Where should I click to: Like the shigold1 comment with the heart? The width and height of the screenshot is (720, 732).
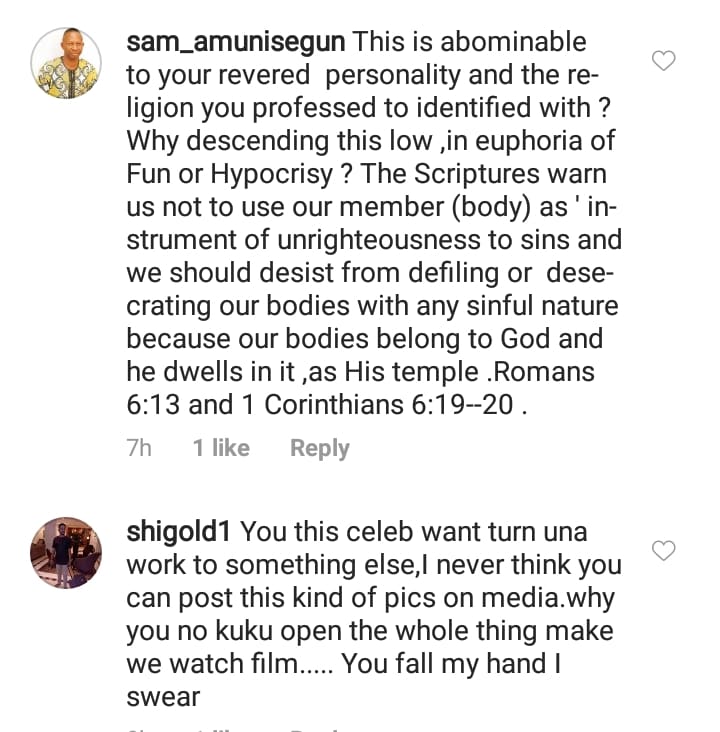pos(664,550)
